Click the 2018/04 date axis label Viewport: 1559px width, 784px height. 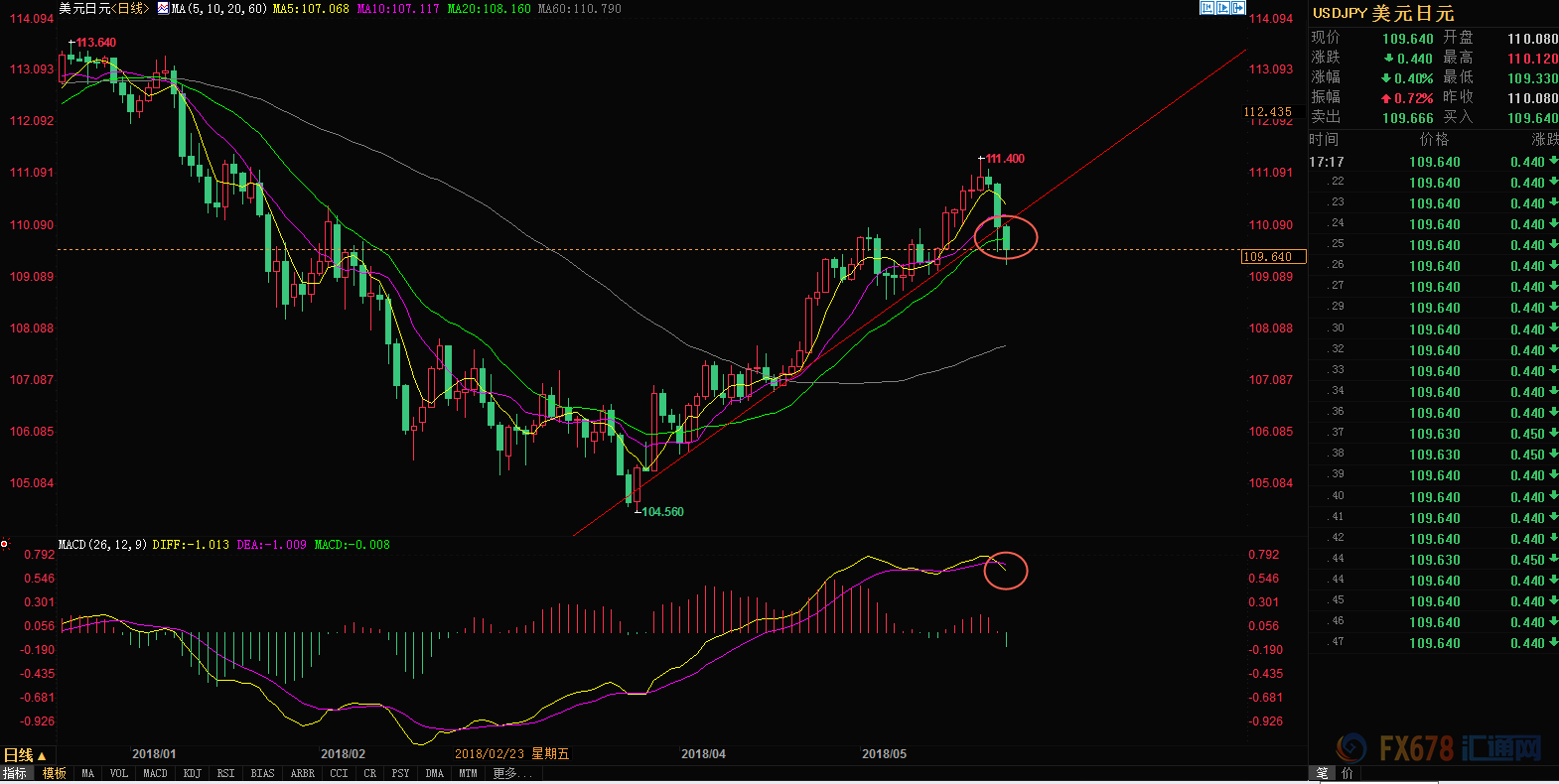703,754
